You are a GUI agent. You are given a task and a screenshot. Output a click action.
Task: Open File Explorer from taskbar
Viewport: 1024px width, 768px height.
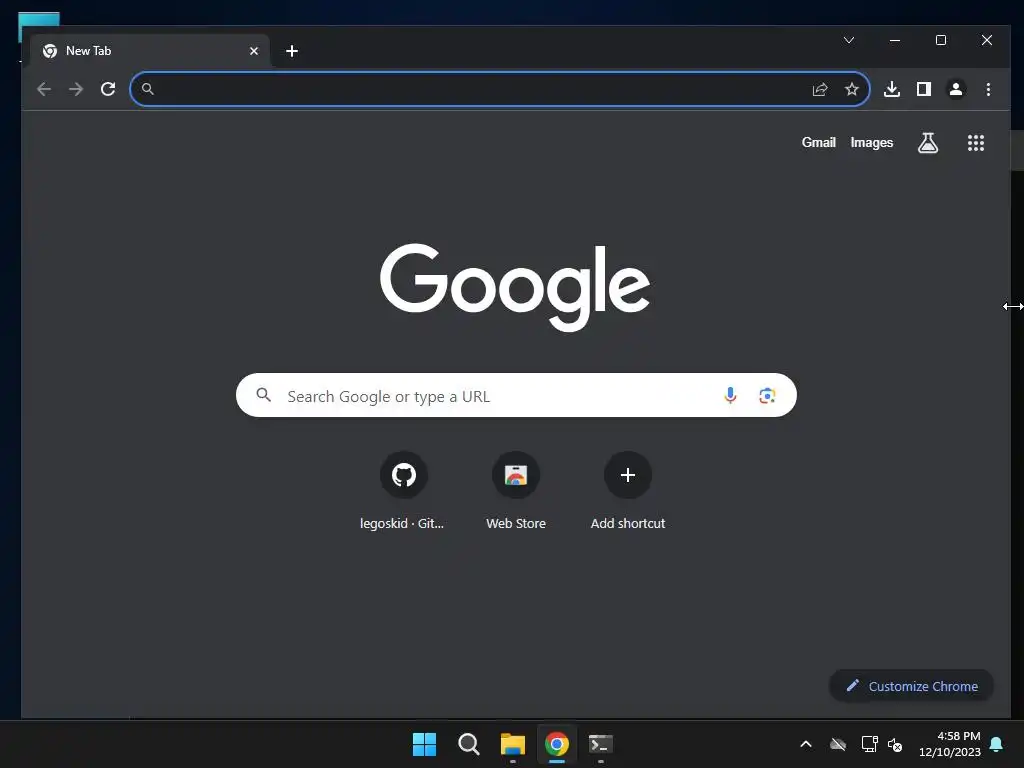(513, 744)
